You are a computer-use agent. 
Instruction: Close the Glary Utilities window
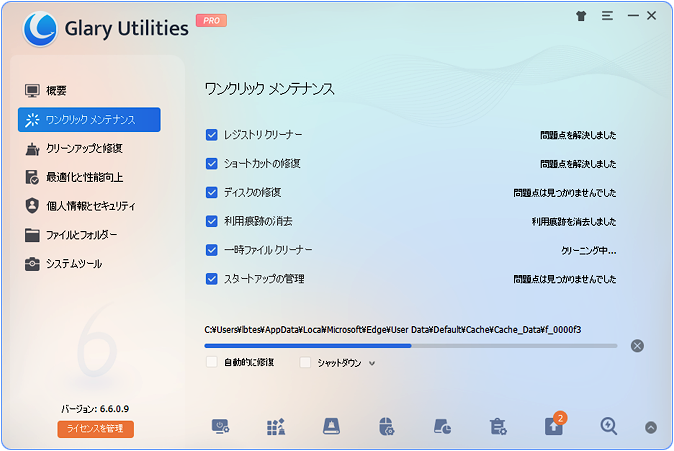pyautogui.click(x=652, y=16)
